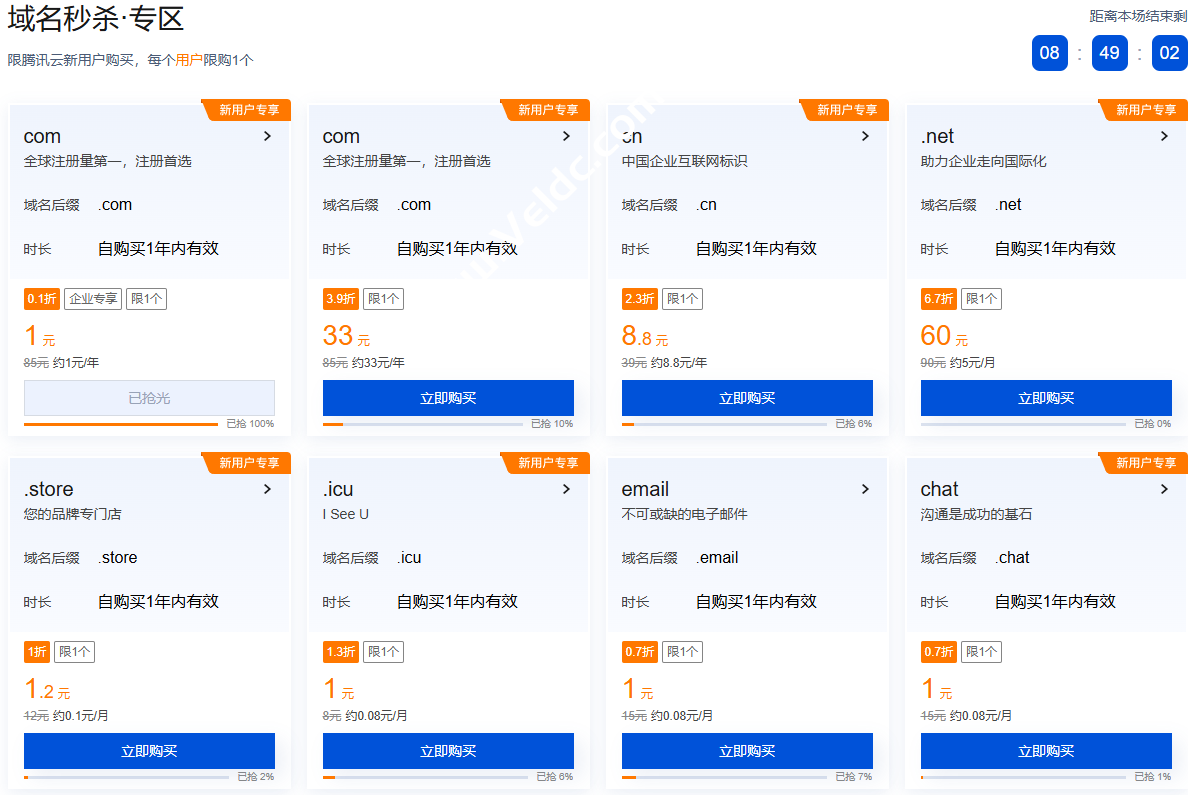
Task: Click the sold-out 已抢光 button
Action: pos(149,398)
